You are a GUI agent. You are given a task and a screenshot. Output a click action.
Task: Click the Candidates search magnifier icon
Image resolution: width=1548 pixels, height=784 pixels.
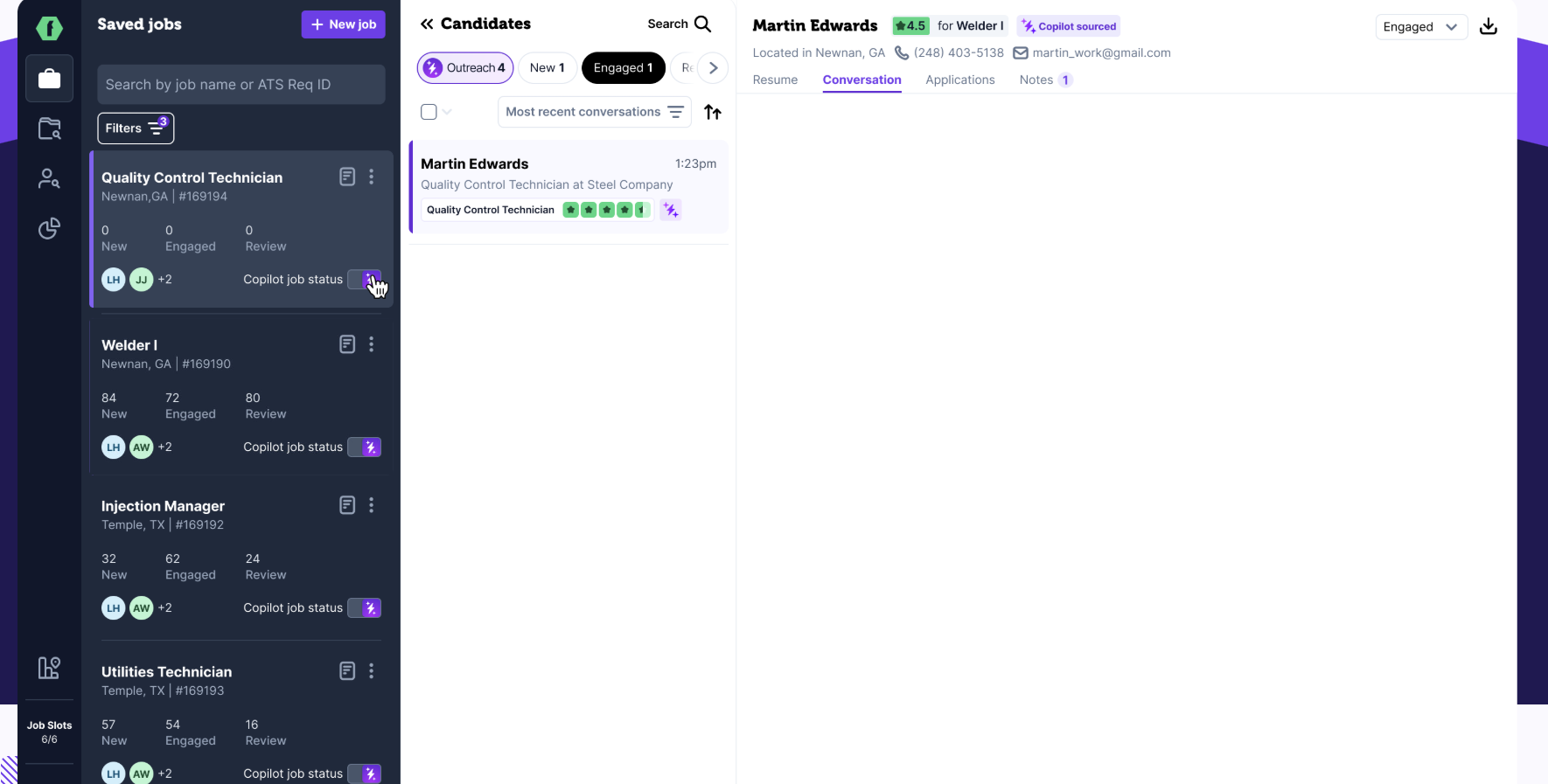[x=702, y=24]
